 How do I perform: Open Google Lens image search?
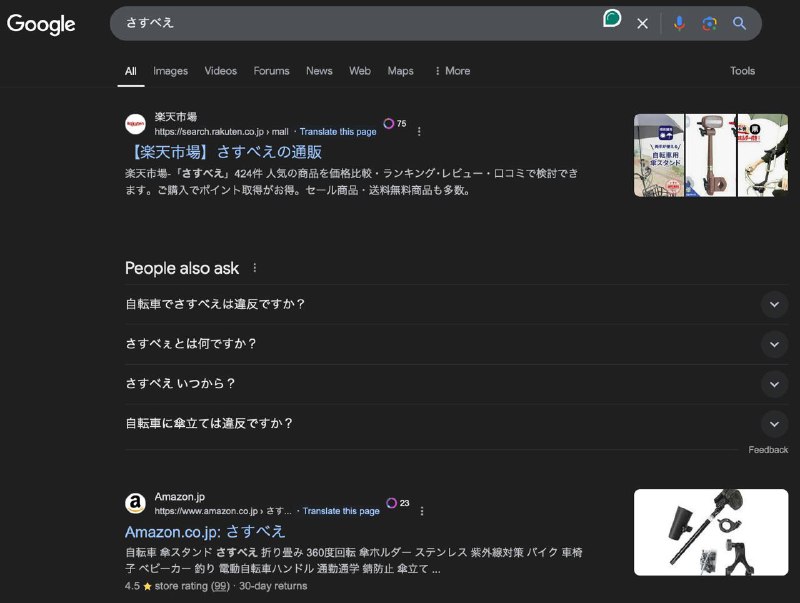708,23
